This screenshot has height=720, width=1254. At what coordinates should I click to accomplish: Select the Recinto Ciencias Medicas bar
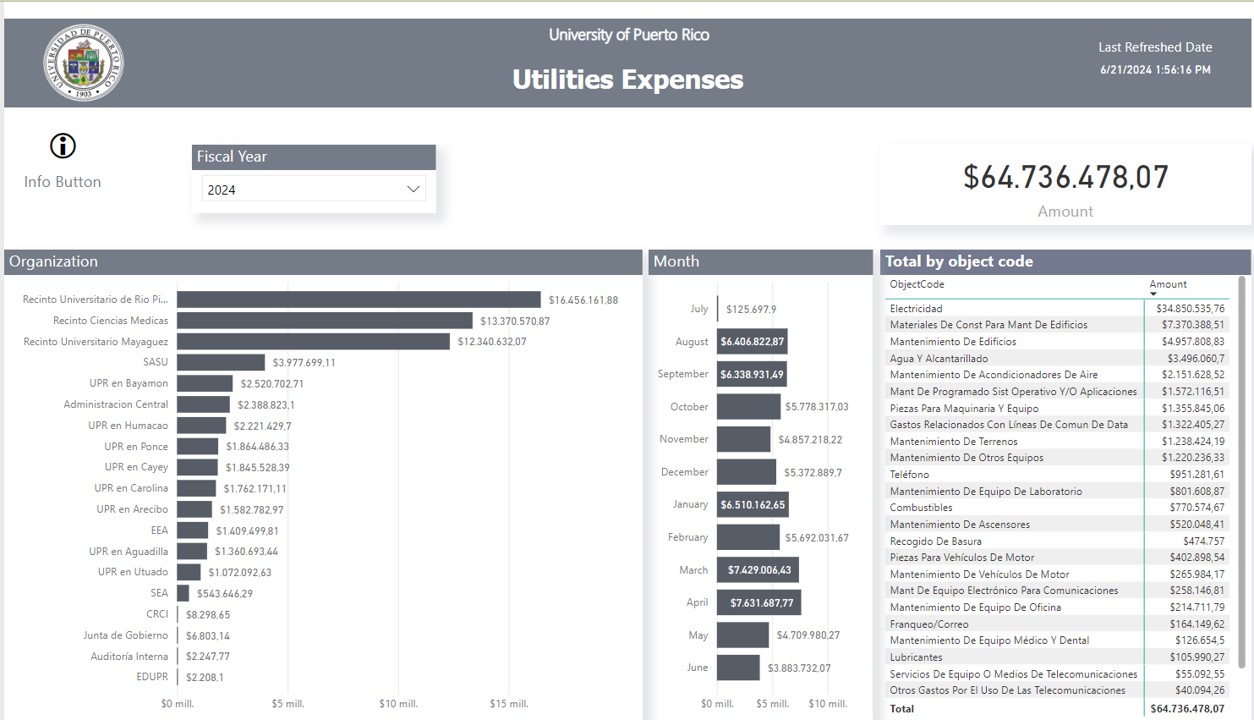pos(324,321)
